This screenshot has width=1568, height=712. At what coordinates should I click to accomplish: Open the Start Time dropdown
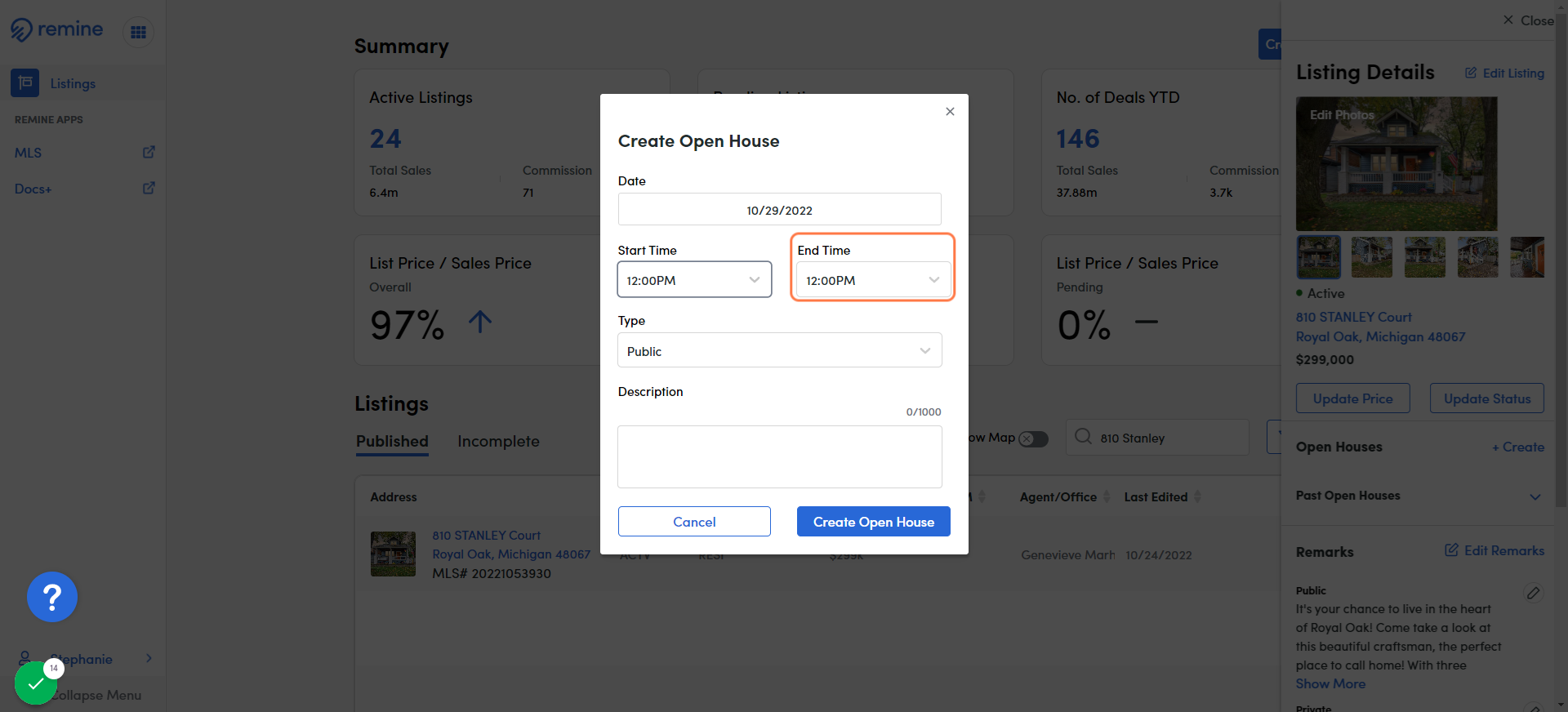point(694,280)
